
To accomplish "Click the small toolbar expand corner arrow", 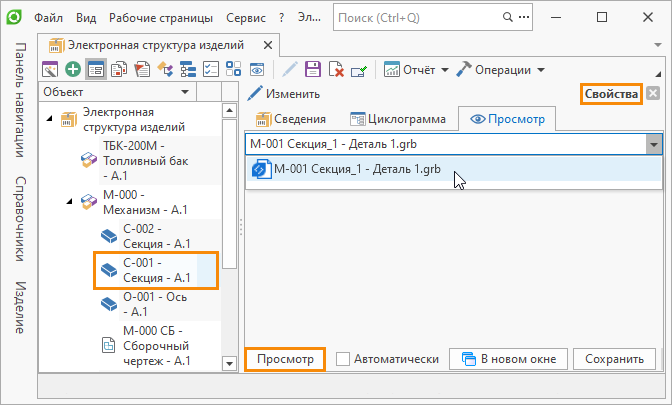I will [x=658, y=74].
